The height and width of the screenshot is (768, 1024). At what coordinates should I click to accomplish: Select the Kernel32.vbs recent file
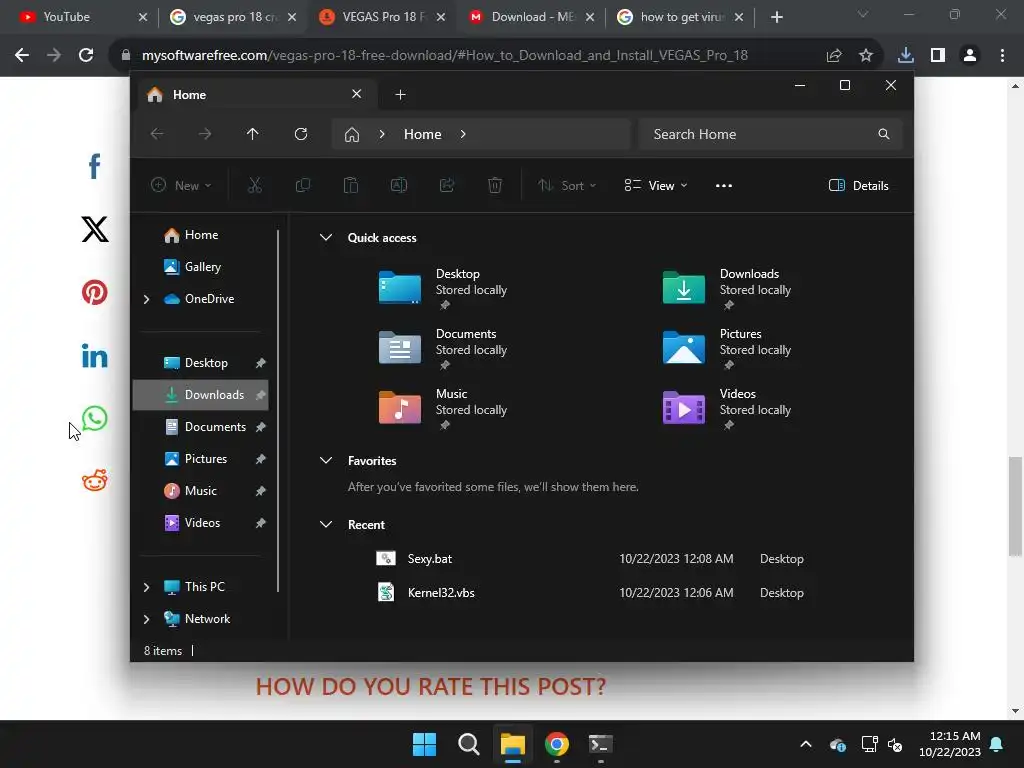(590, 592)
